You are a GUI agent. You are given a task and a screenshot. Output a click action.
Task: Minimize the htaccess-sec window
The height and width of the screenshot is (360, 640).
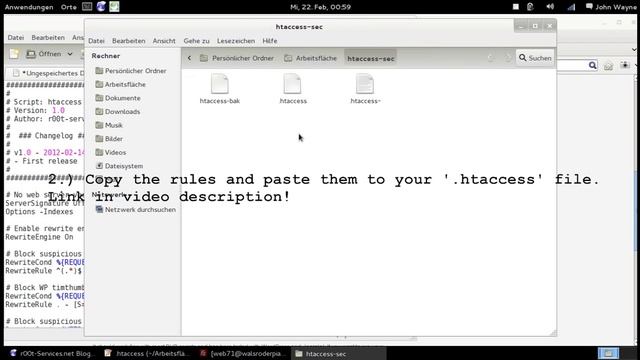pyautogui.click(x=521, y=26)
